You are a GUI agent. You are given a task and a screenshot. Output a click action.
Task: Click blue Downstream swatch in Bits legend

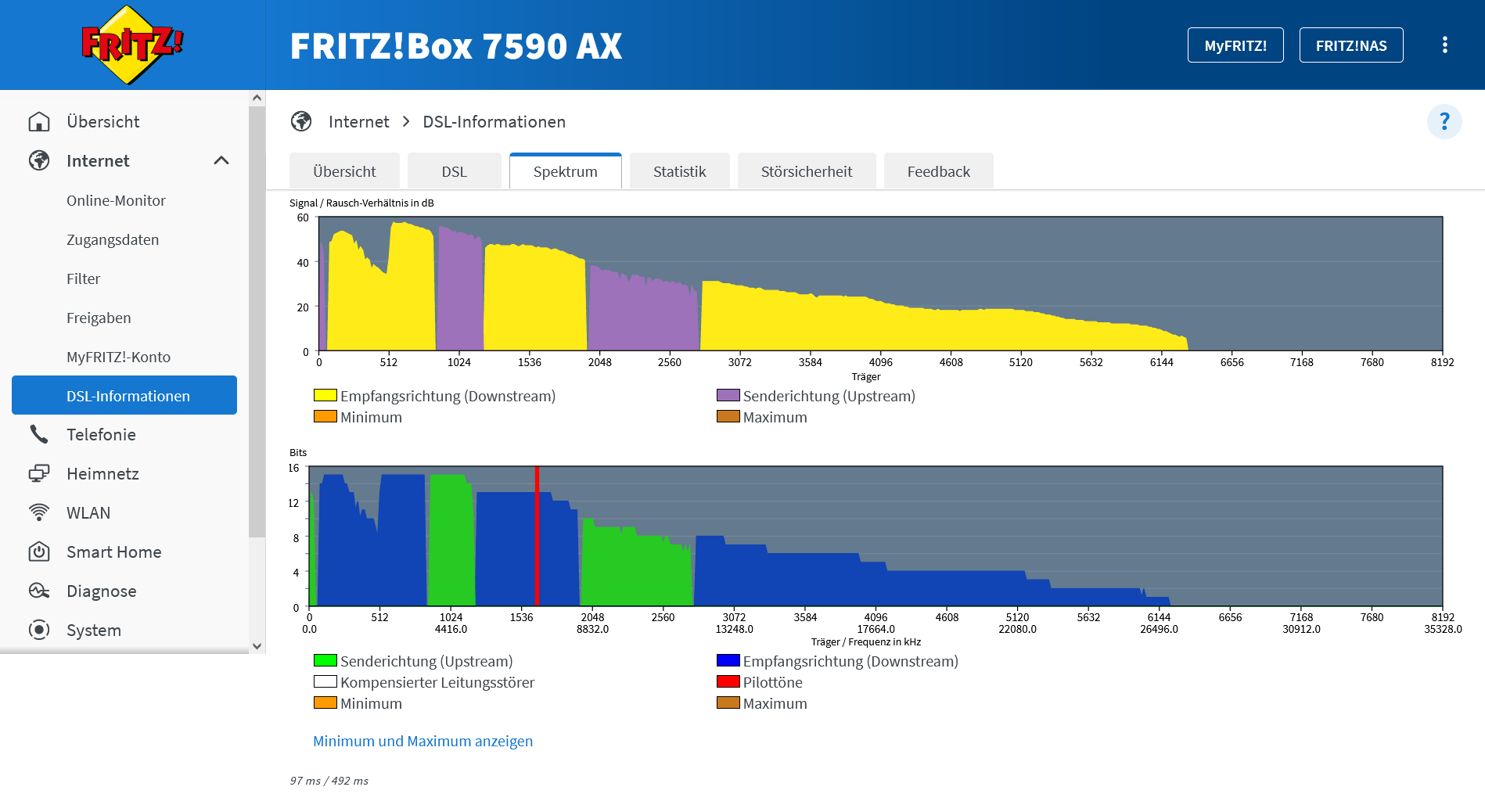(728, 661)
